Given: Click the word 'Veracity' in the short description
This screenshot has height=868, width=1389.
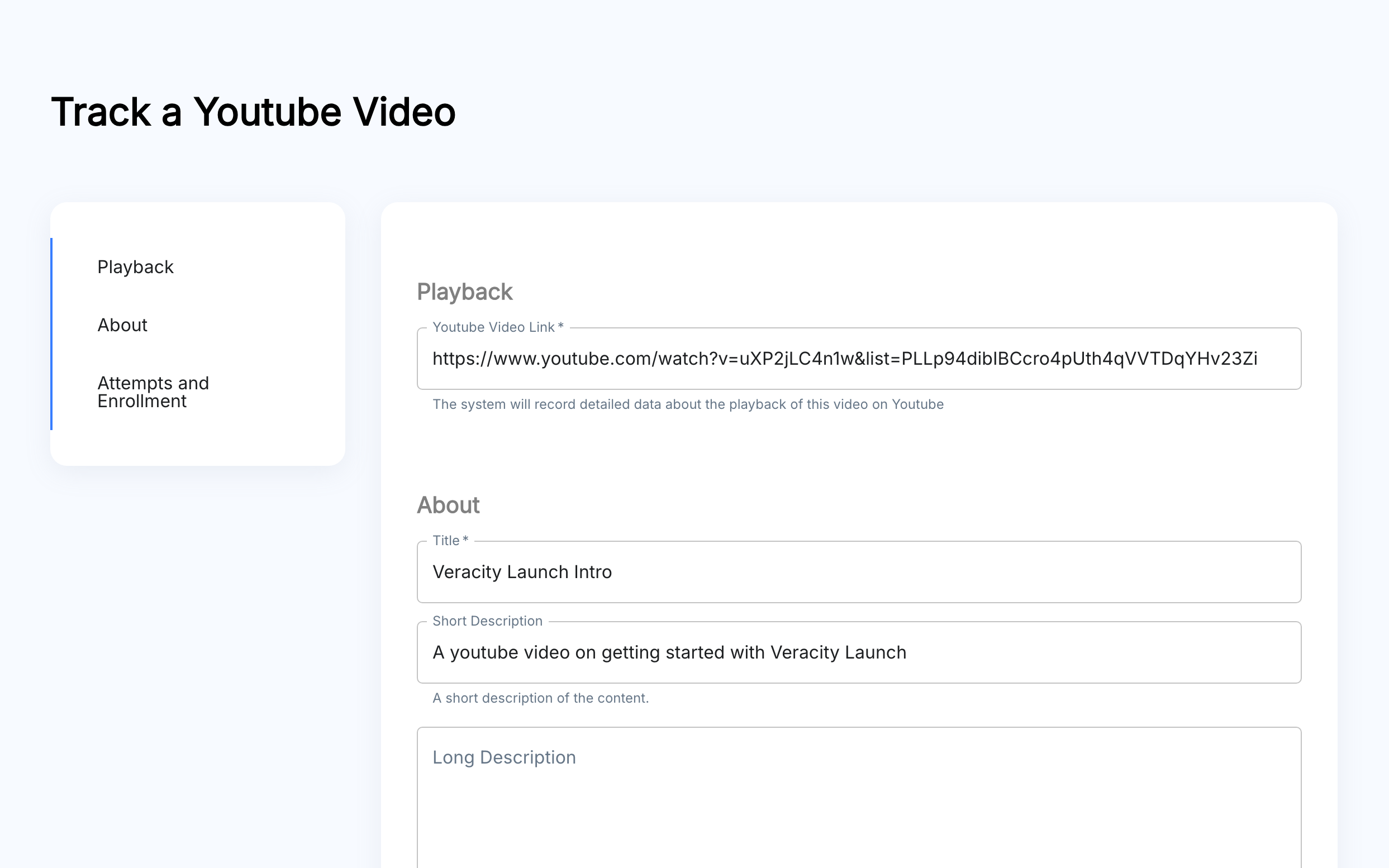Looking at the screenshot, I should [804, 652].
